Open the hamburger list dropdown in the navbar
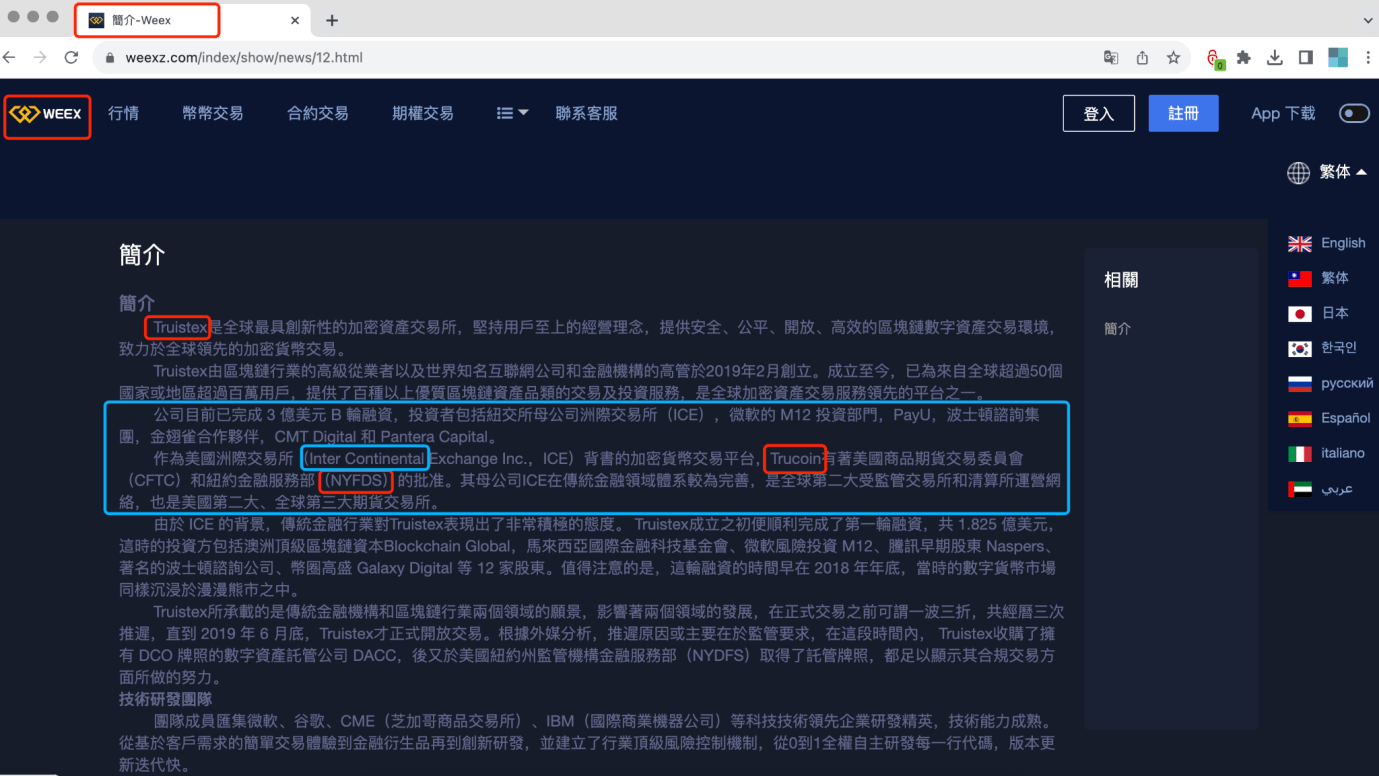1379x776 pixels. (x=511, y=113)
